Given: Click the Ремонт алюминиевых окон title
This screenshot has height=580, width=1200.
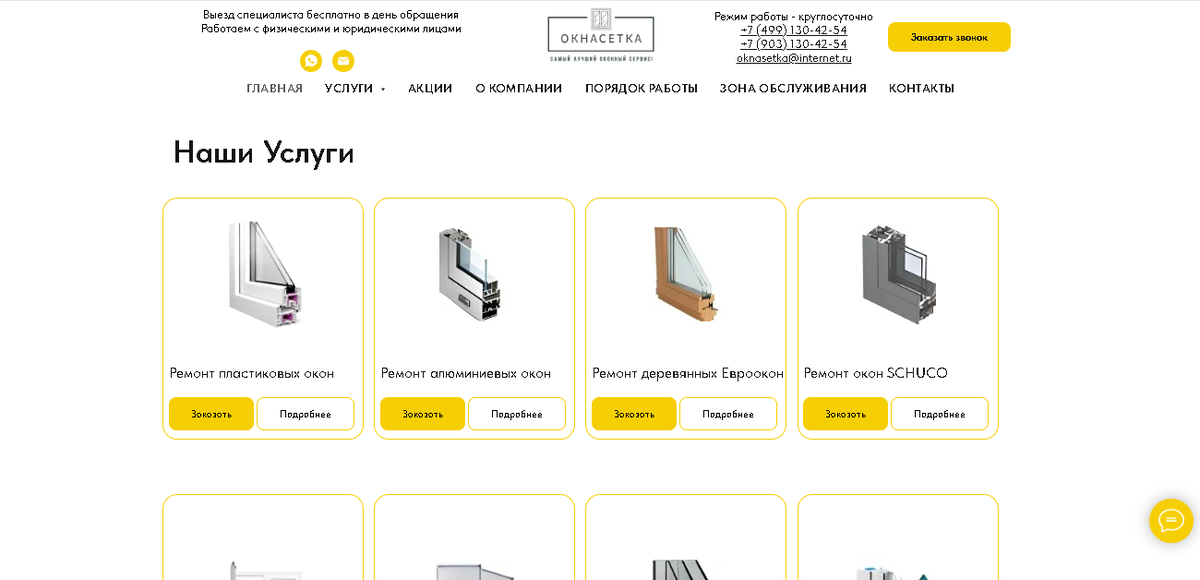Looking at the screenshot, I should (466, 373).
